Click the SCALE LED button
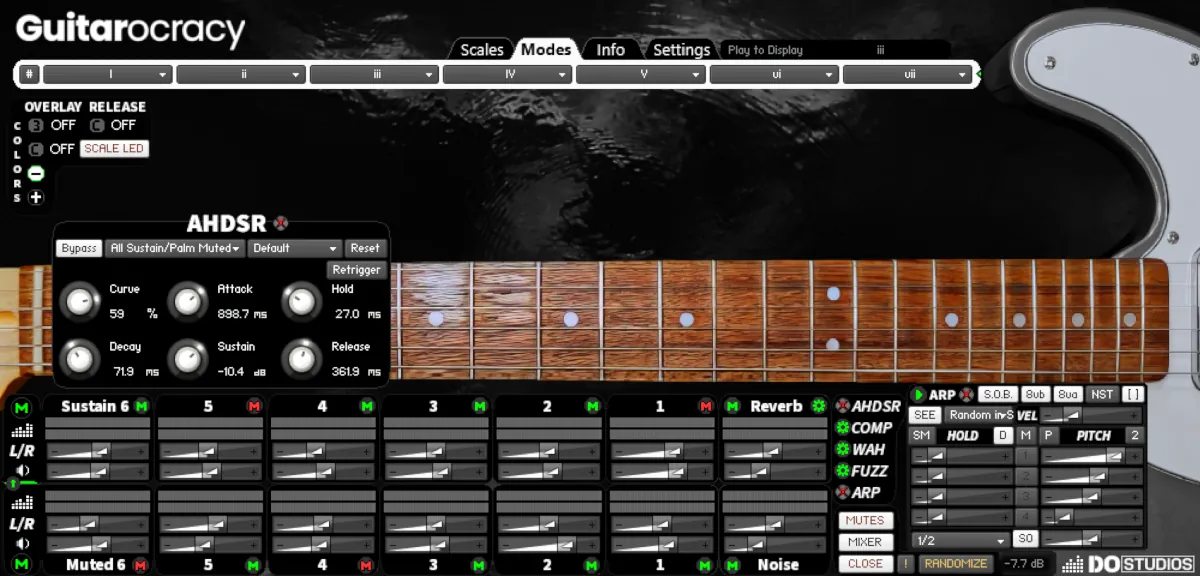Viewport: 1200px width, 576px height. [114, 148]
